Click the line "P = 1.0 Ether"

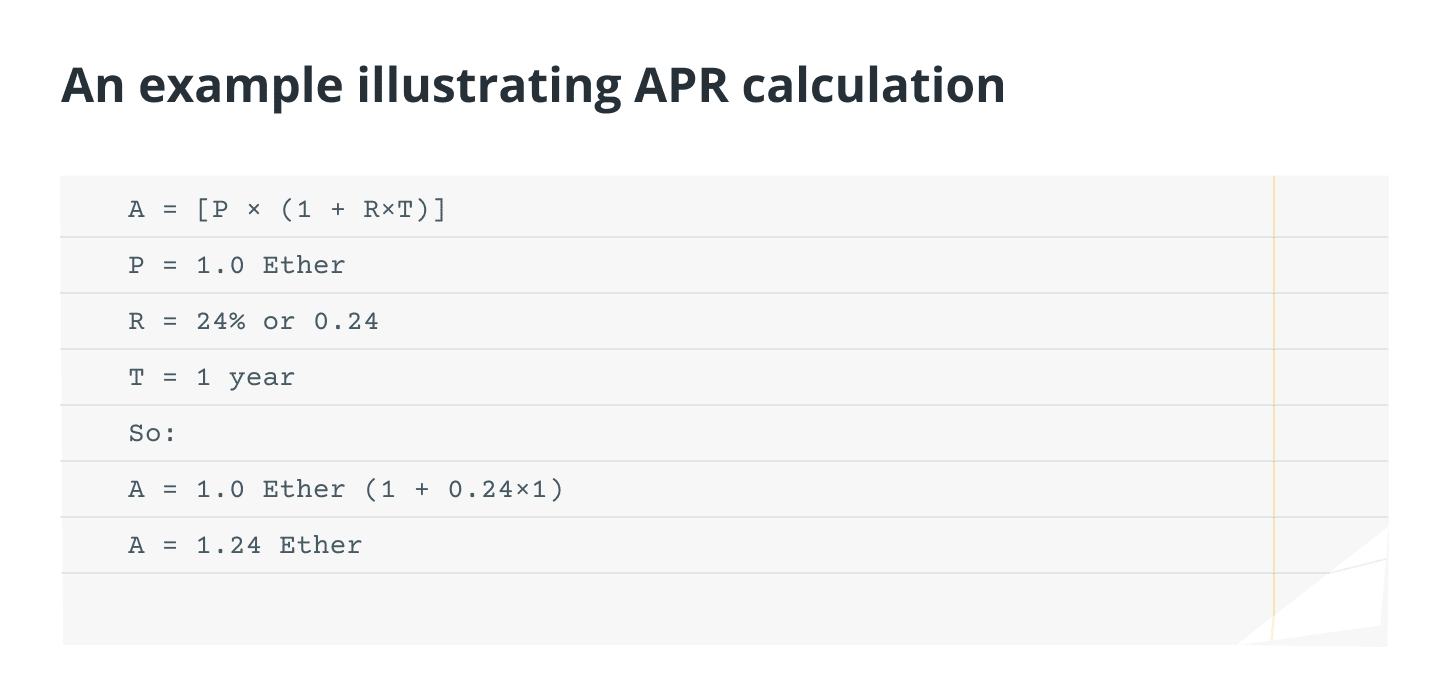(x=236, y=266)
